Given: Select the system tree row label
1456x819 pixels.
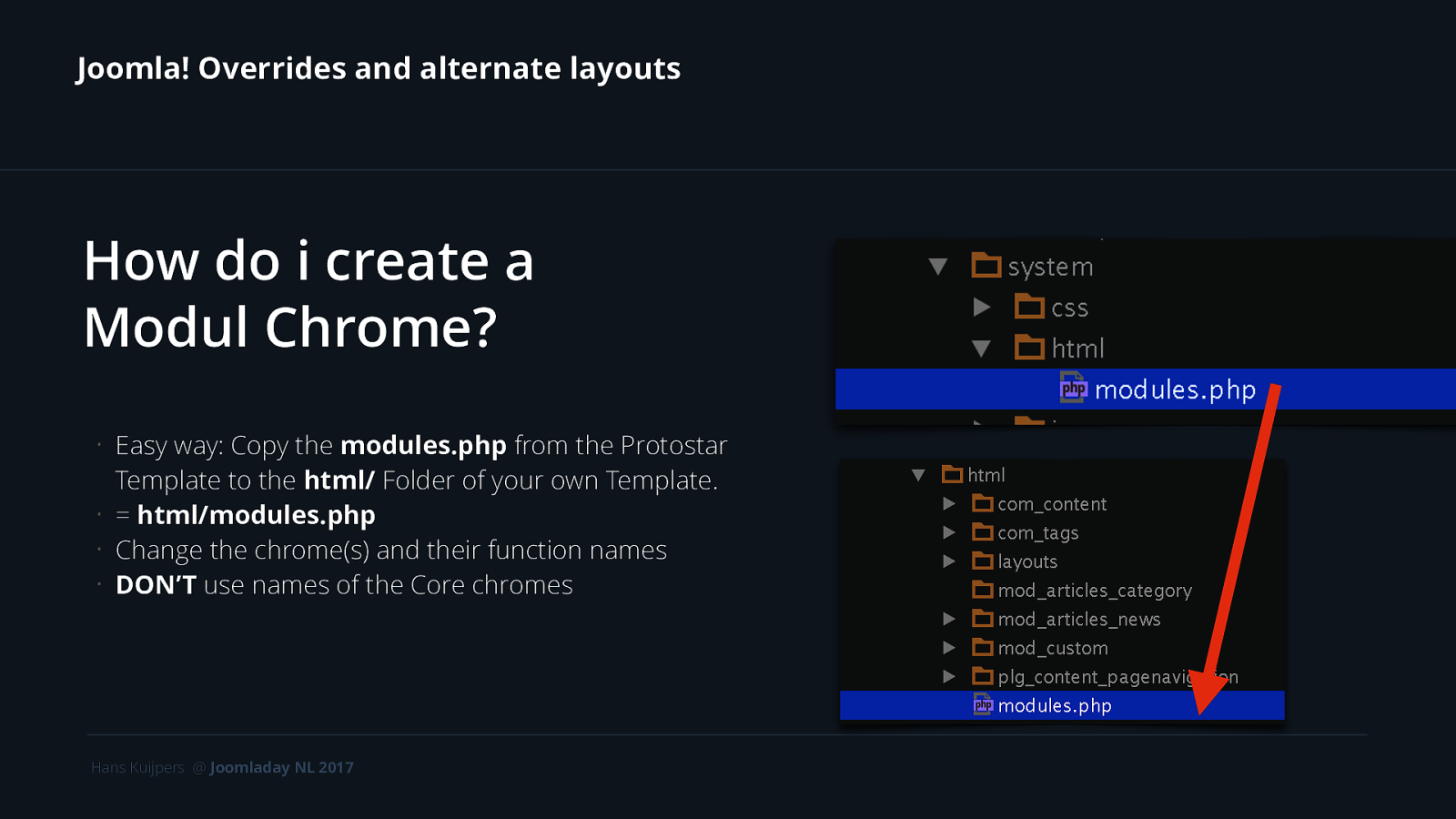Looking at the screenshot, I should pyautogui.click(x=1050, y=267).
